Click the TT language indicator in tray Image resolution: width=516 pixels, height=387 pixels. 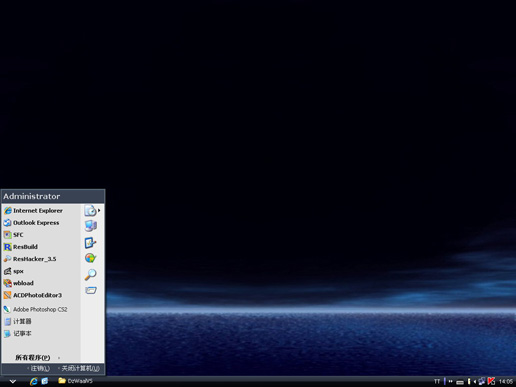click(437, 381)
